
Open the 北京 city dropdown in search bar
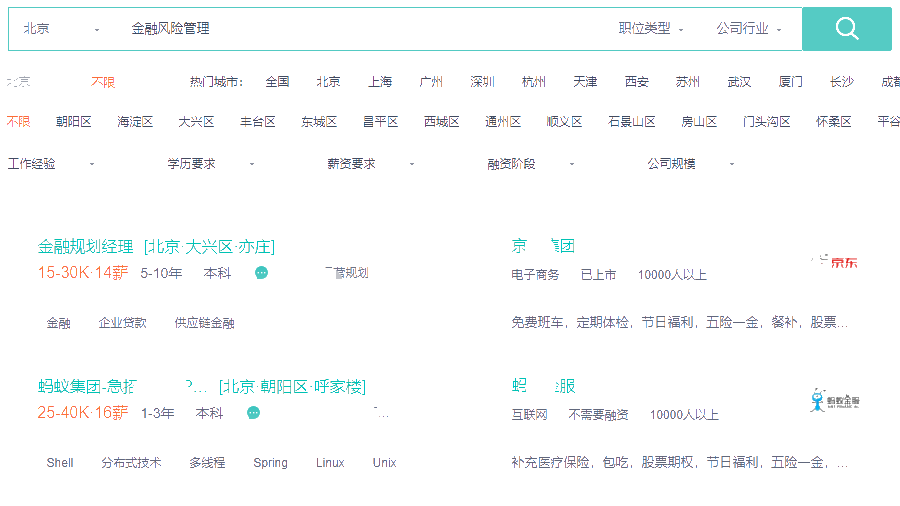(x=60, y=29)
